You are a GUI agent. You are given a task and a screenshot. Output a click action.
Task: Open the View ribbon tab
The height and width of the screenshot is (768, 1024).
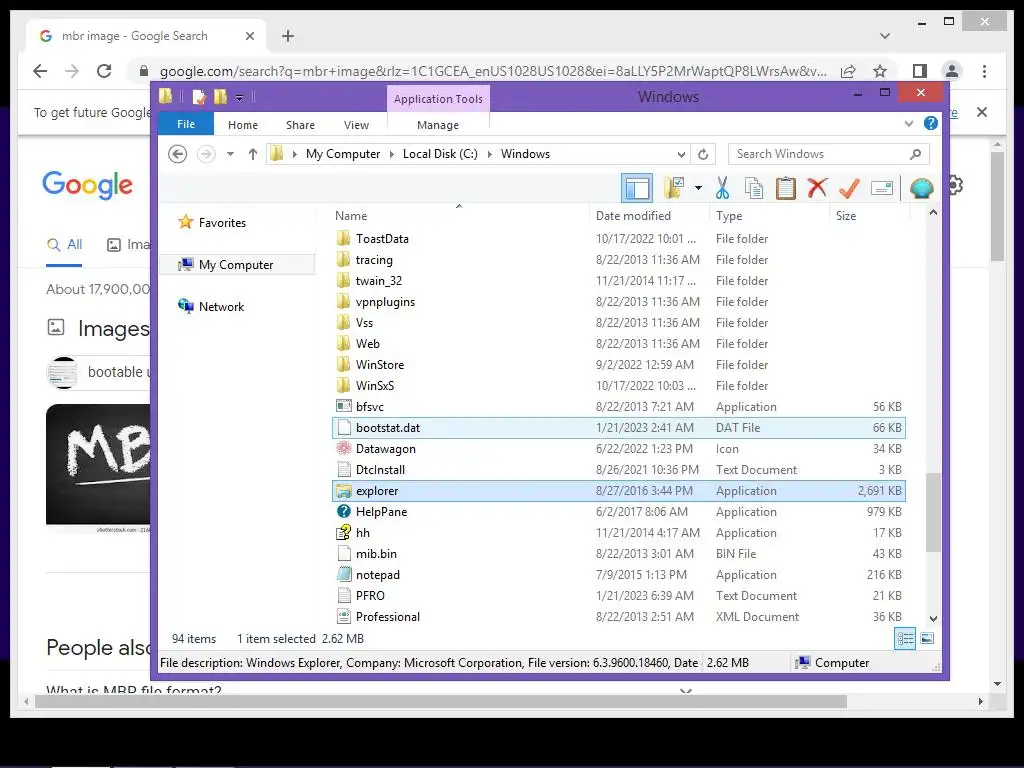pyautogui.click(x=357, y=125)
